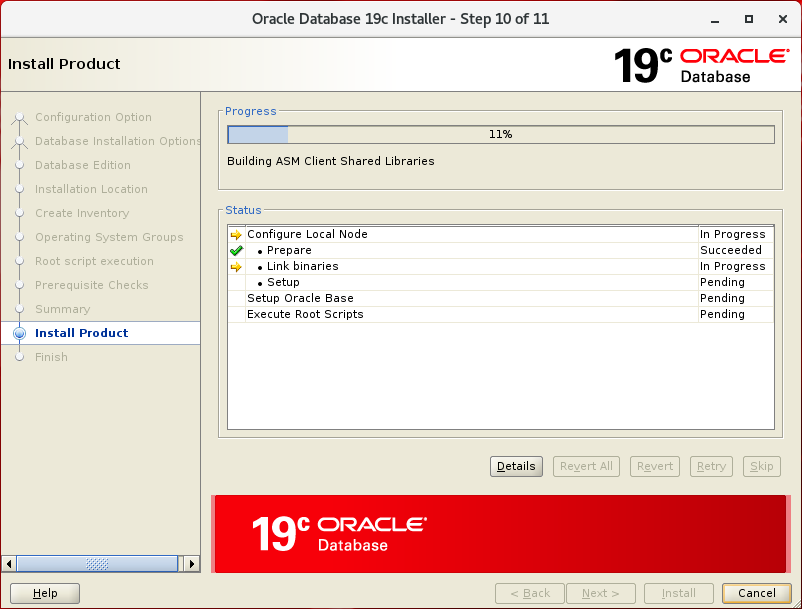Open the Details button
The width and height of the screenshot is (802, 609).
pos(516,466)
